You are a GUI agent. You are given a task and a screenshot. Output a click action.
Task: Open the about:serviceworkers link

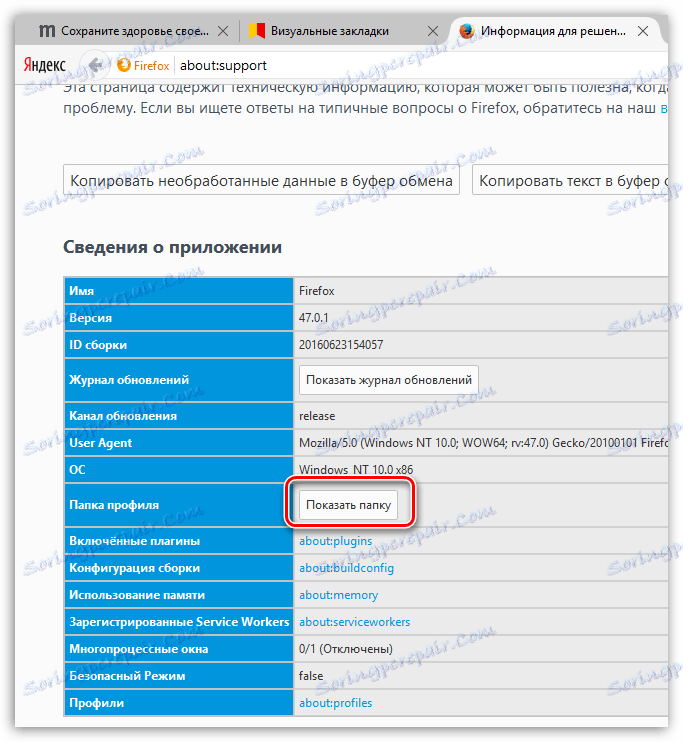point(355,622)
